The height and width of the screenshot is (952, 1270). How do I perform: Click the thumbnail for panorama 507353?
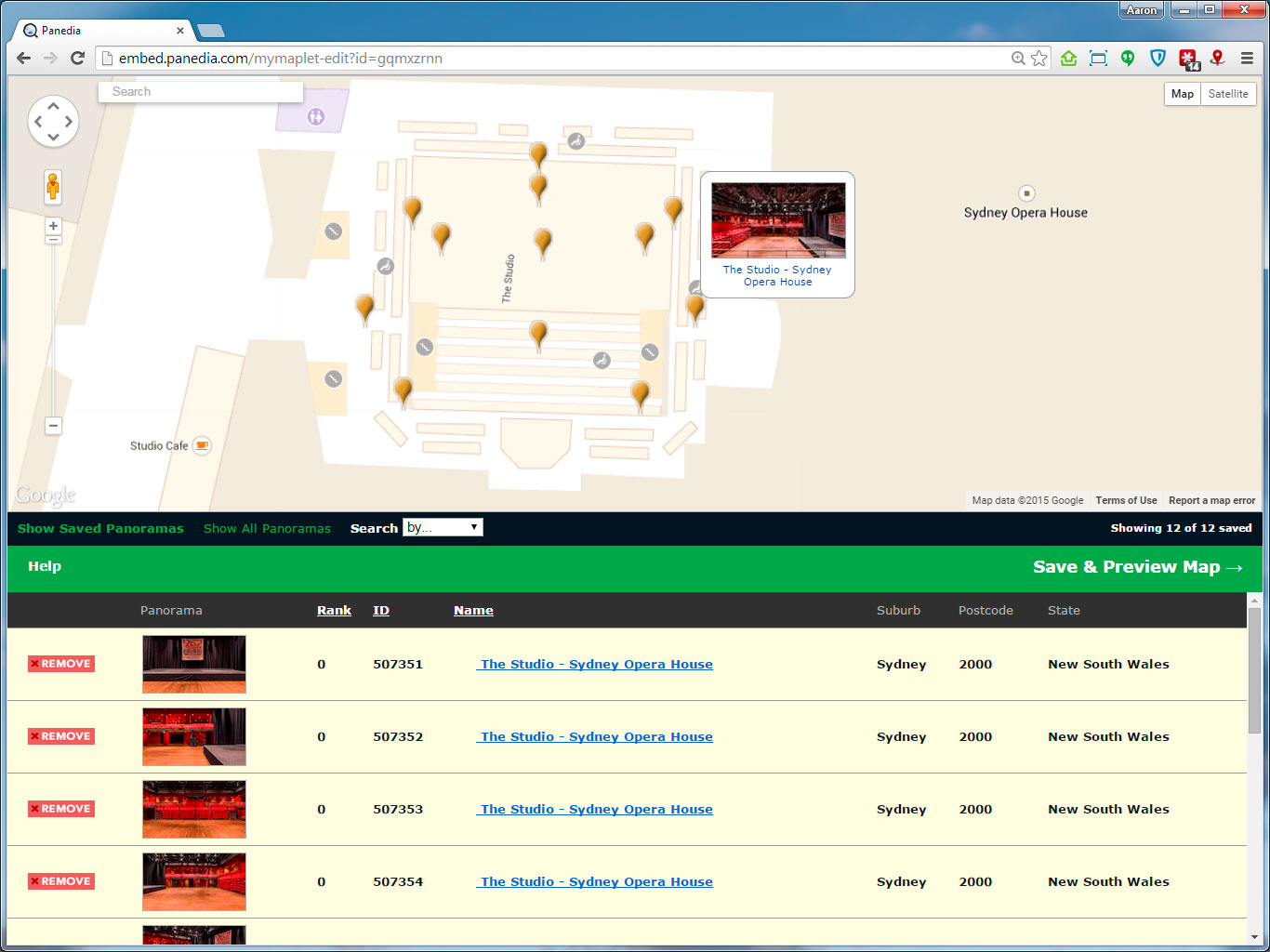click(194, 809)
